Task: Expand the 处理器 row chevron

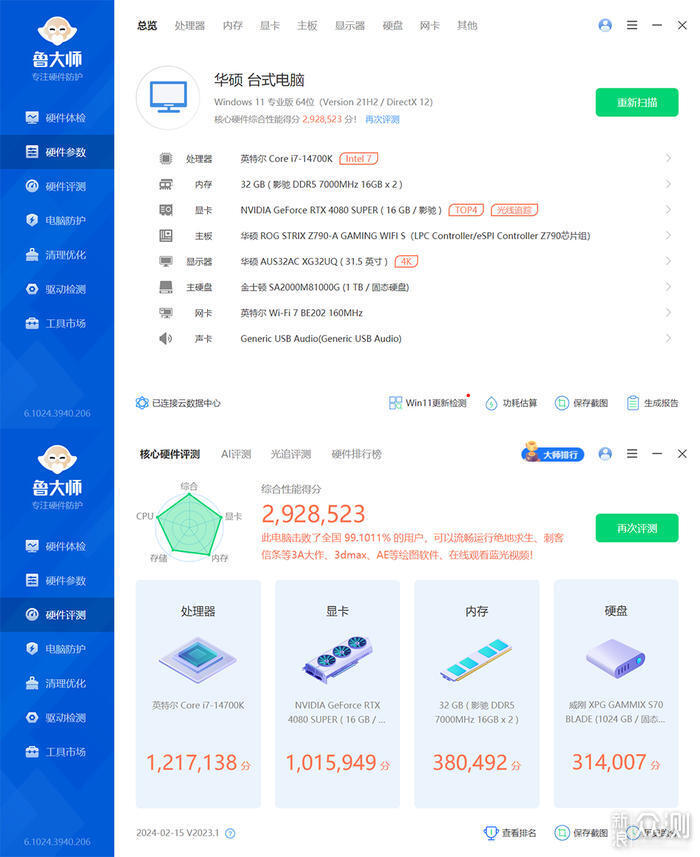Action: [x=668, y=158]
